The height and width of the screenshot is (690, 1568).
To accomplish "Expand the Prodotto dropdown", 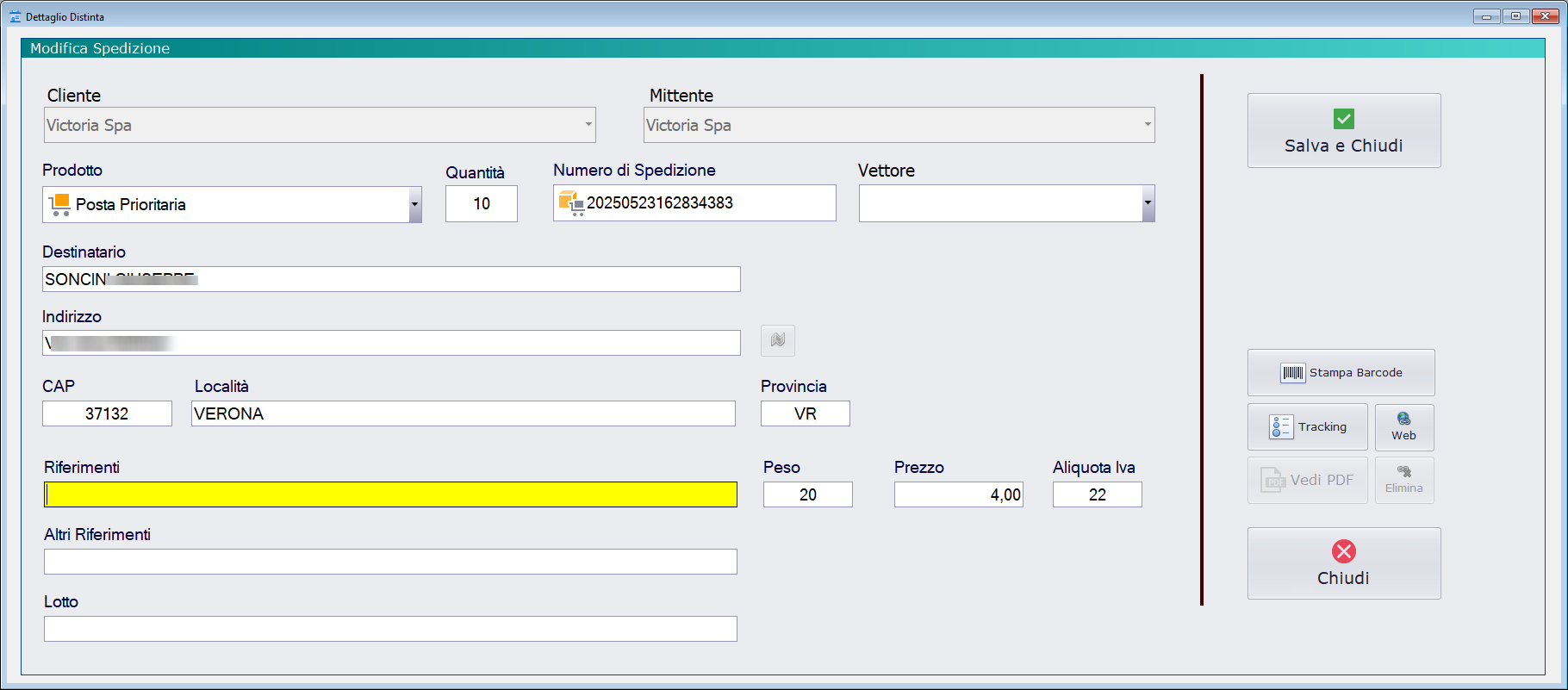I will pyautogui.click(x=414, y=205).
